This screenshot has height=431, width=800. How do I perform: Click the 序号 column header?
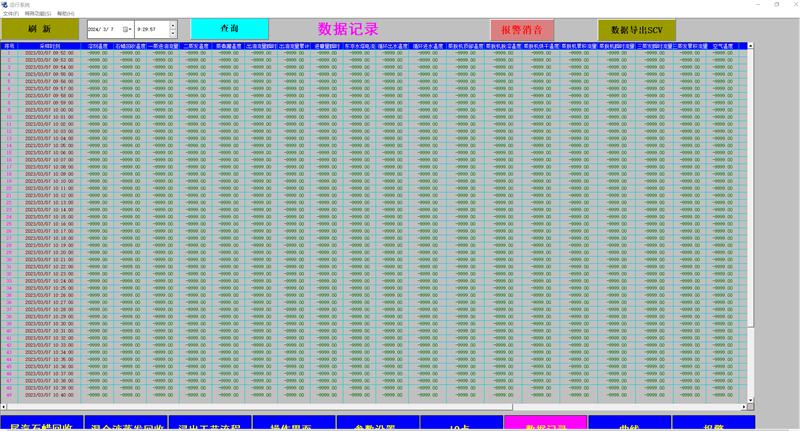[9, 46]
